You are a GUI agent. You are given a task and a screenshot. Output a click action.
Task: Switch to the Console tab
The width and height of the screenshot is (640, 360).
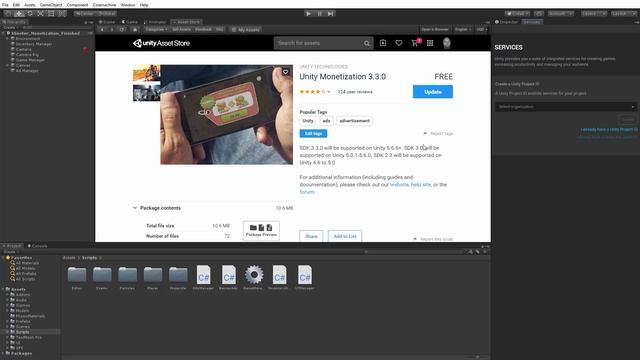(x=38, y=246)
